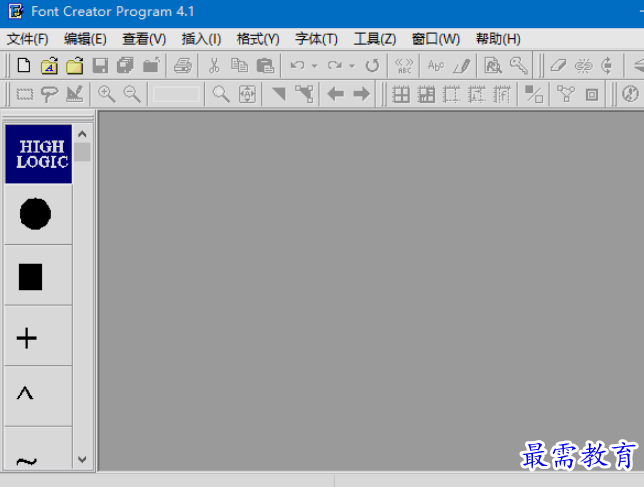Open the 工具(Z) menu
Image resolution: width=644 pixels, height=487 pixels.
pyautogui.click(x=375, y=39)
